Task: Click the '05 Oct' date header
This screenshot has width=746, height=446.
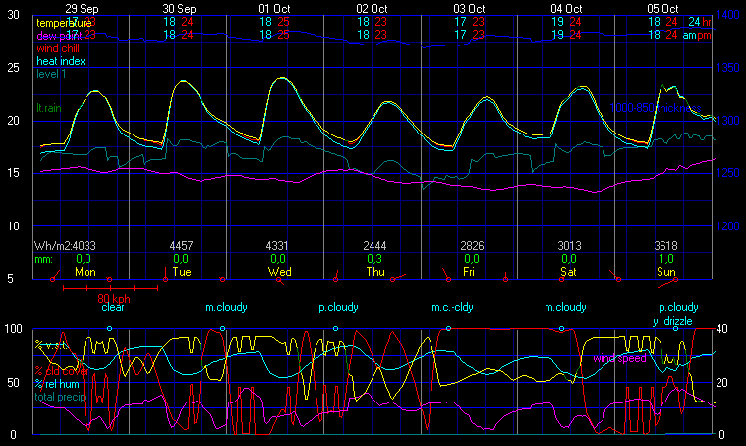Action: coord(664,7)
